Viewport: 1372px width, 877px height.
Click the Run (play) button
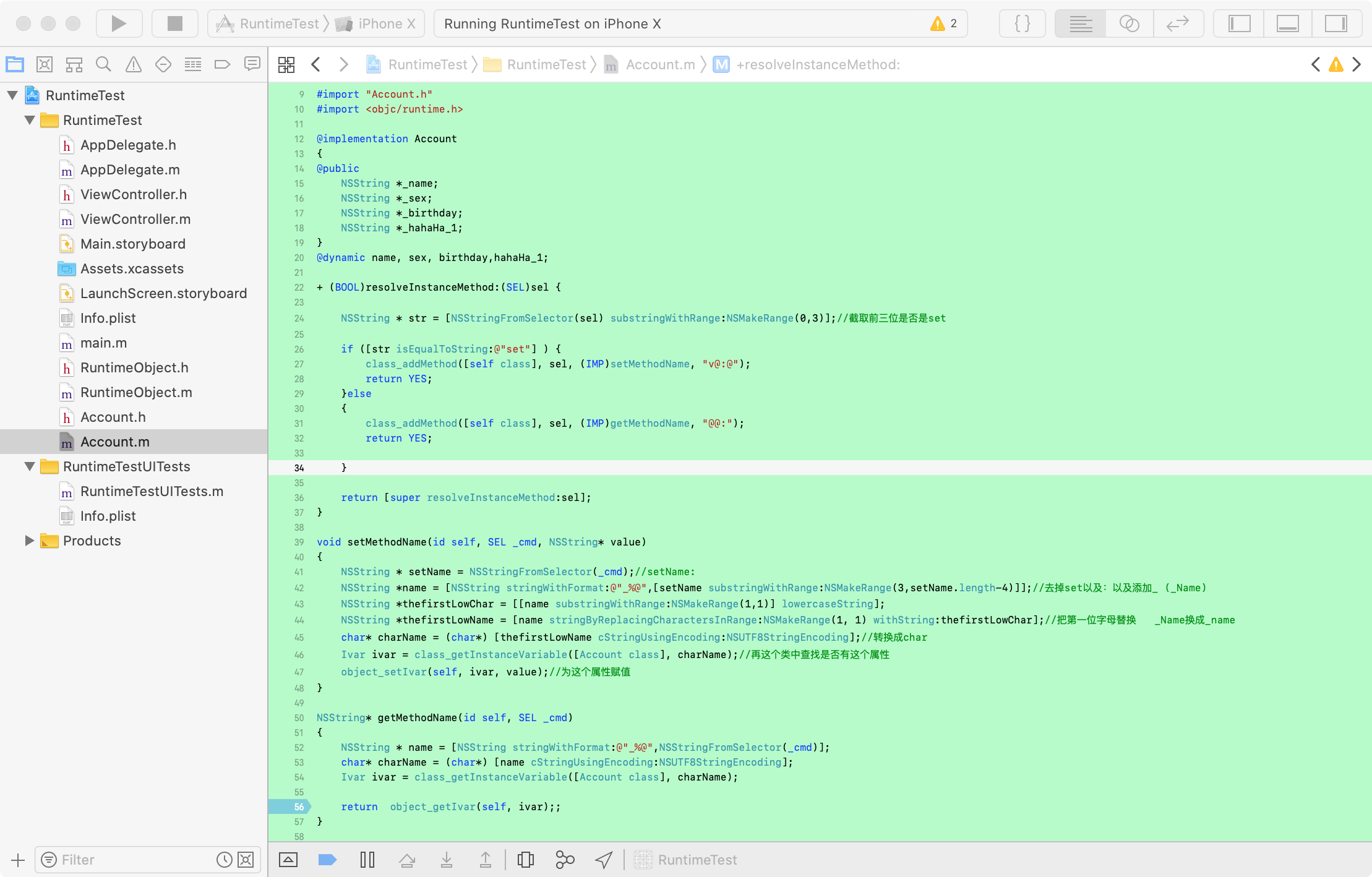(119, 24)
